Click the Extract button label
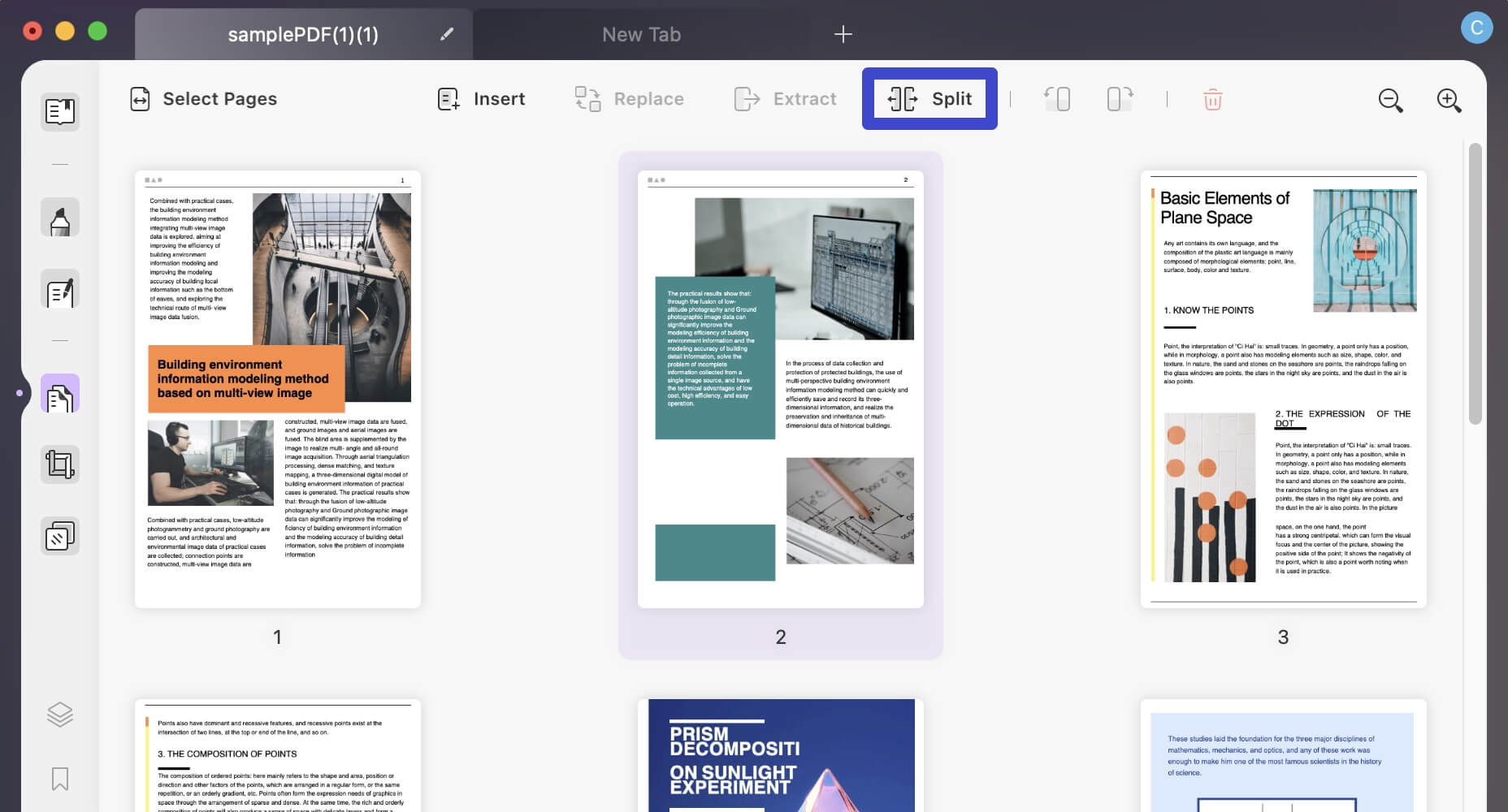 tap(804, 99)
